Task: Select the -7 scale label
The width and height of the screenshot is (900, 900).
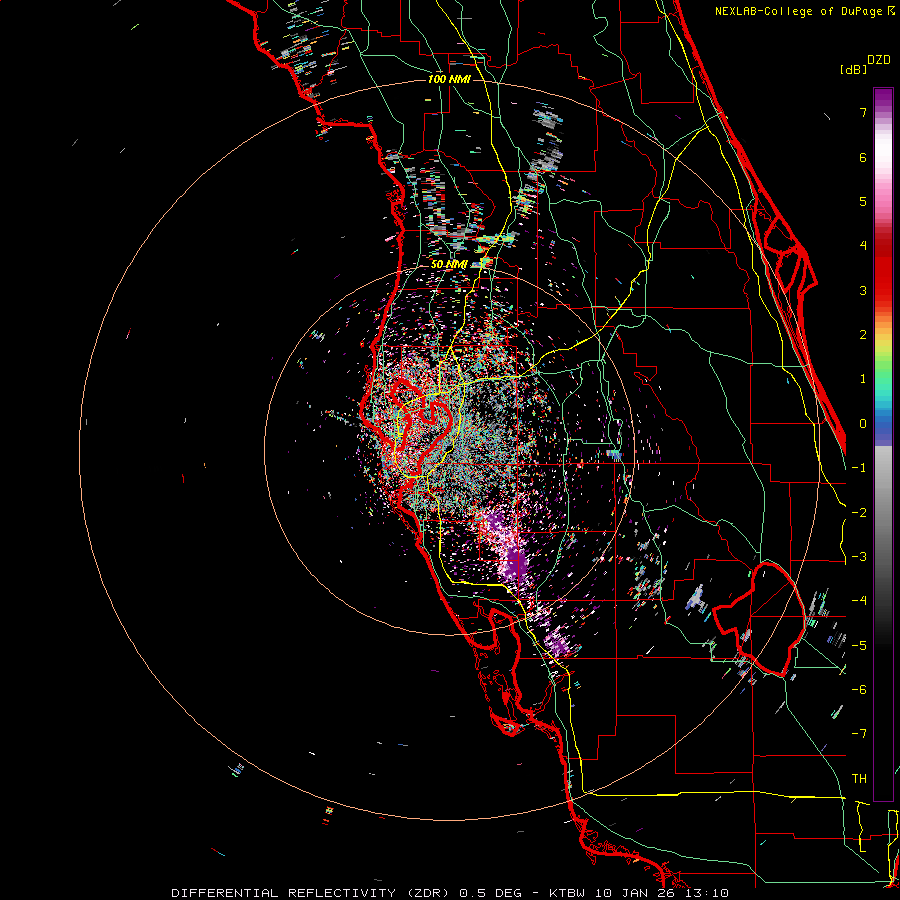Action: [x=859, y=734]
